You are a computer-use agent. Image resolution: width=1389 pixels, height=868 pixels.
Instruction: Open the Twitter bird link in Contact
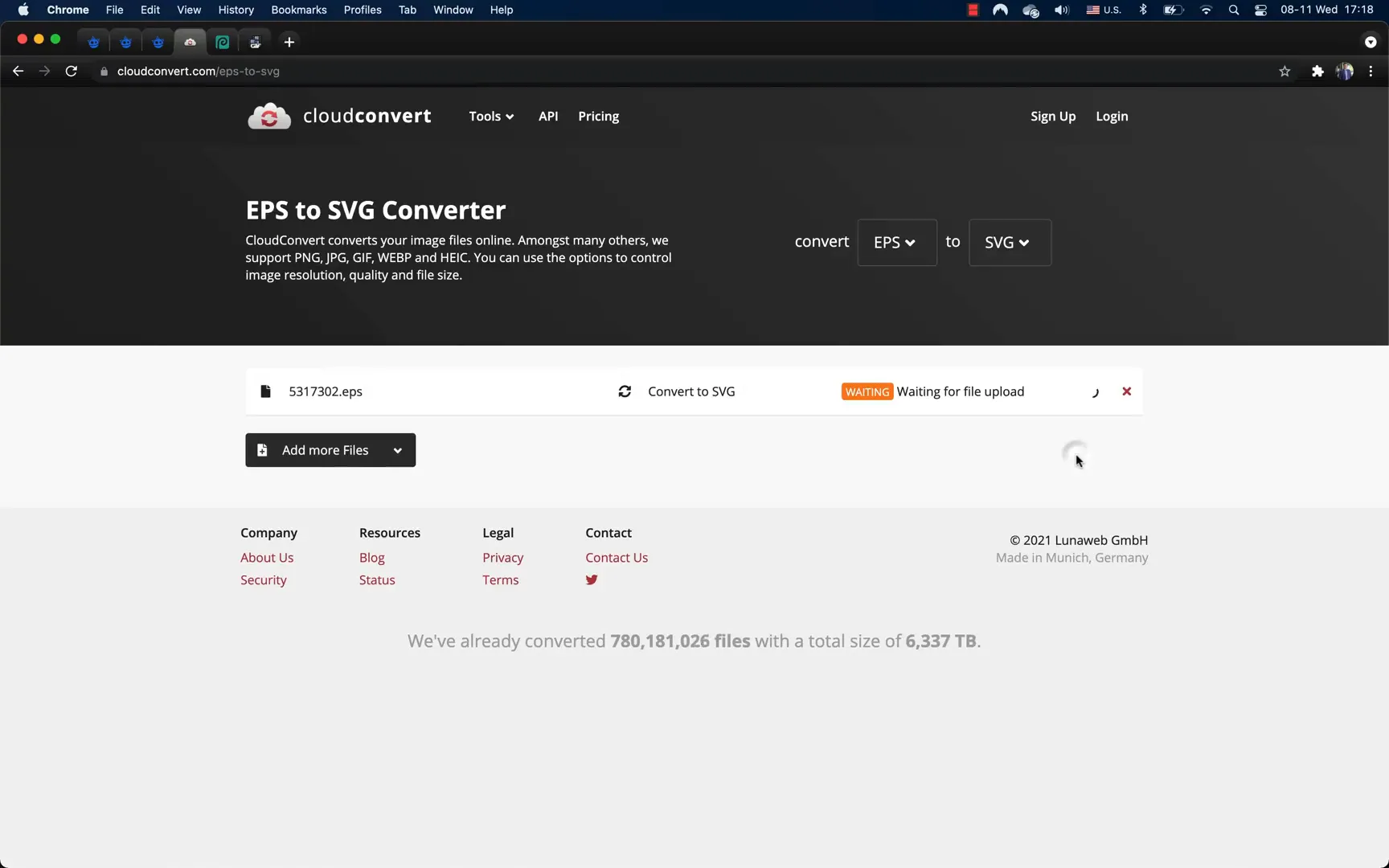(x=592, y=579)
